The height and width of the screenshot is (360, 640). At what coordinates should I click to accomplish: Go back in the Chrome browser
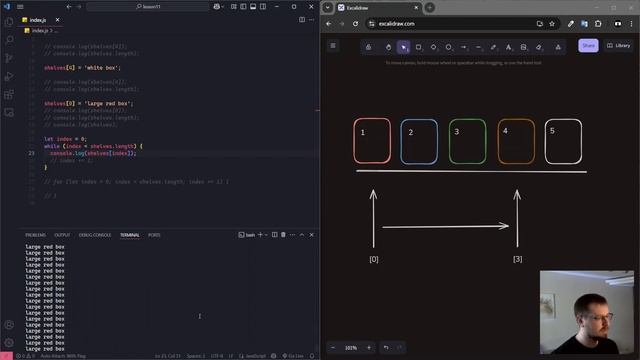(x=329, y=24)
